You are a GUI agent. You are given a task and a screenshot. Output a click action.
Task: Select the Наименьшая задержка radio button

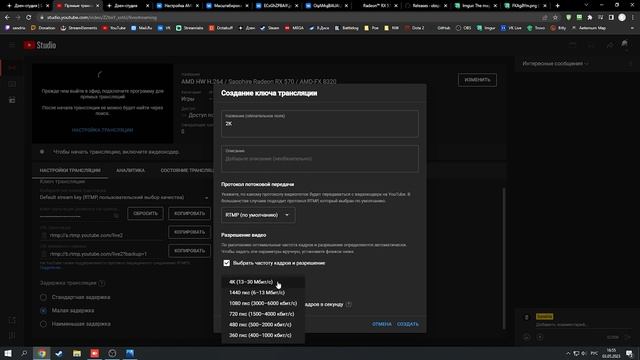(43, 324)
